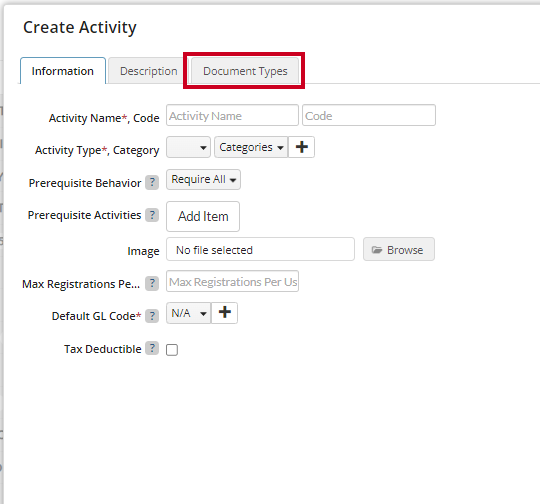Click the plus icon beside Default GL Code

pyautogui.click(x=225, y=313)
